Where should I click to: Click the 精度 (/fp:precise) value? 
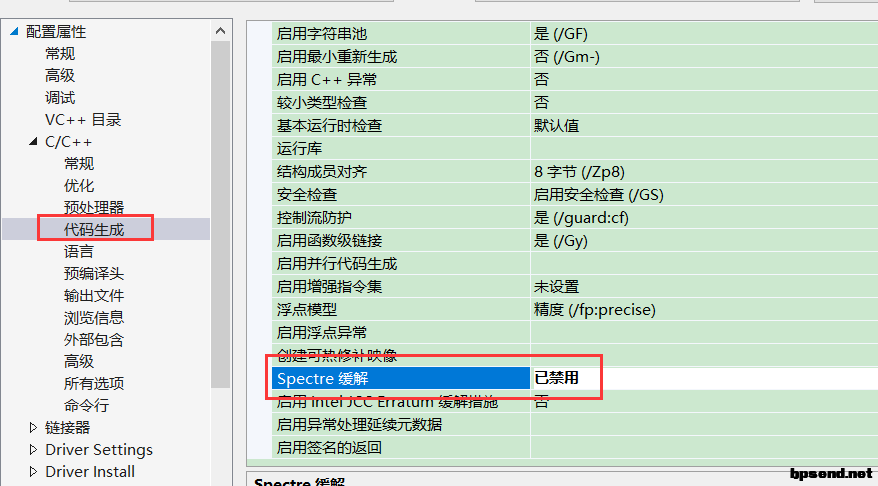tap(595, 309)
